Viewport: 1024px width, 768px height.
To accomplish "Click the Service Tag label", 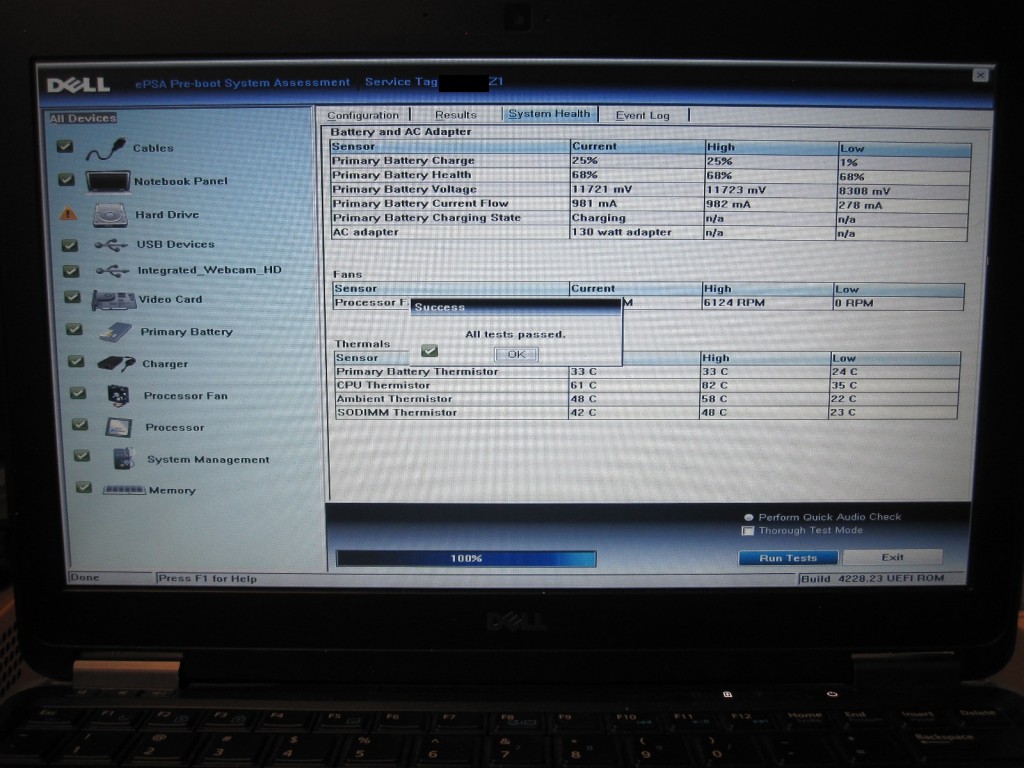I will tap(401, 82).
